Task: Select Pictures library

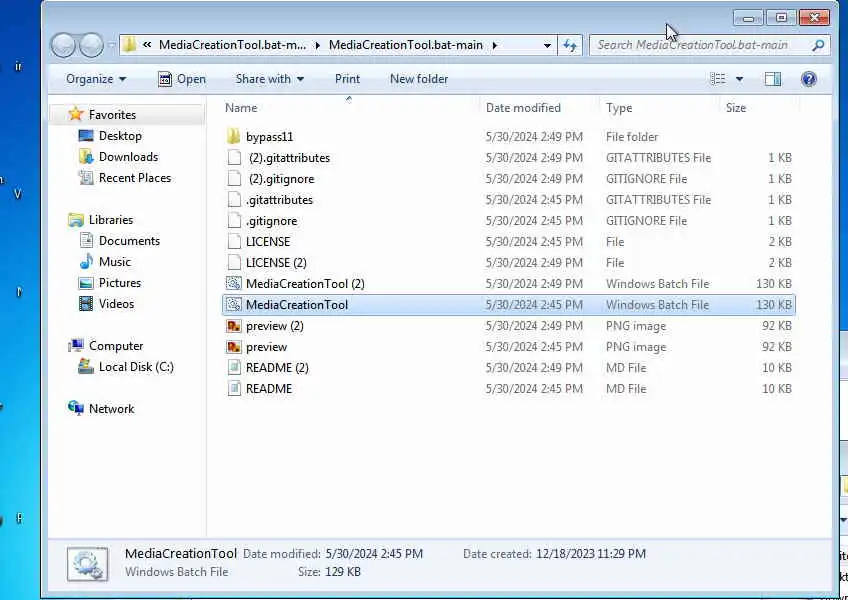Action: 120,283
